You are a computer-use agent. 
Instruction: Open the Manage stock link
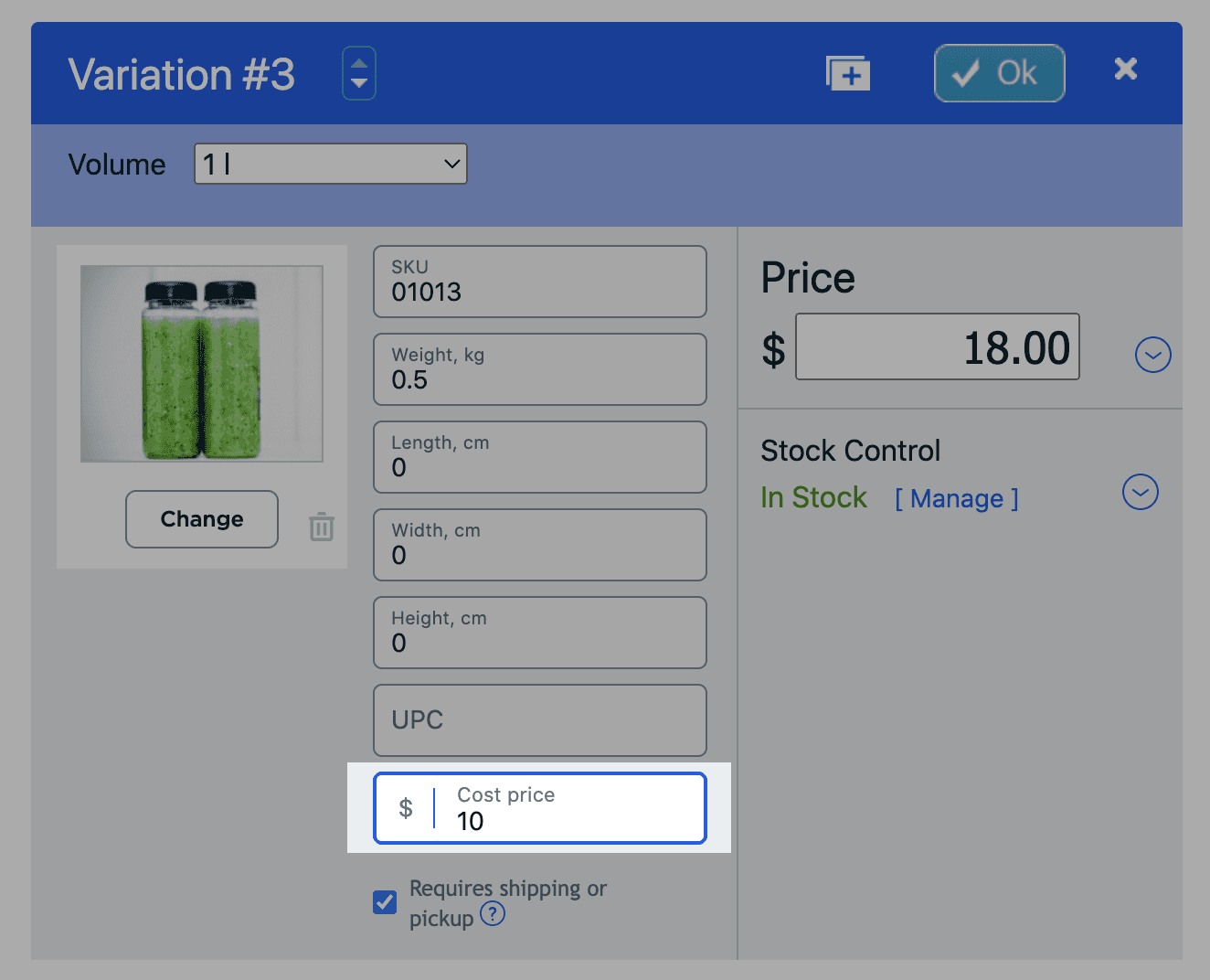point(957,498)
